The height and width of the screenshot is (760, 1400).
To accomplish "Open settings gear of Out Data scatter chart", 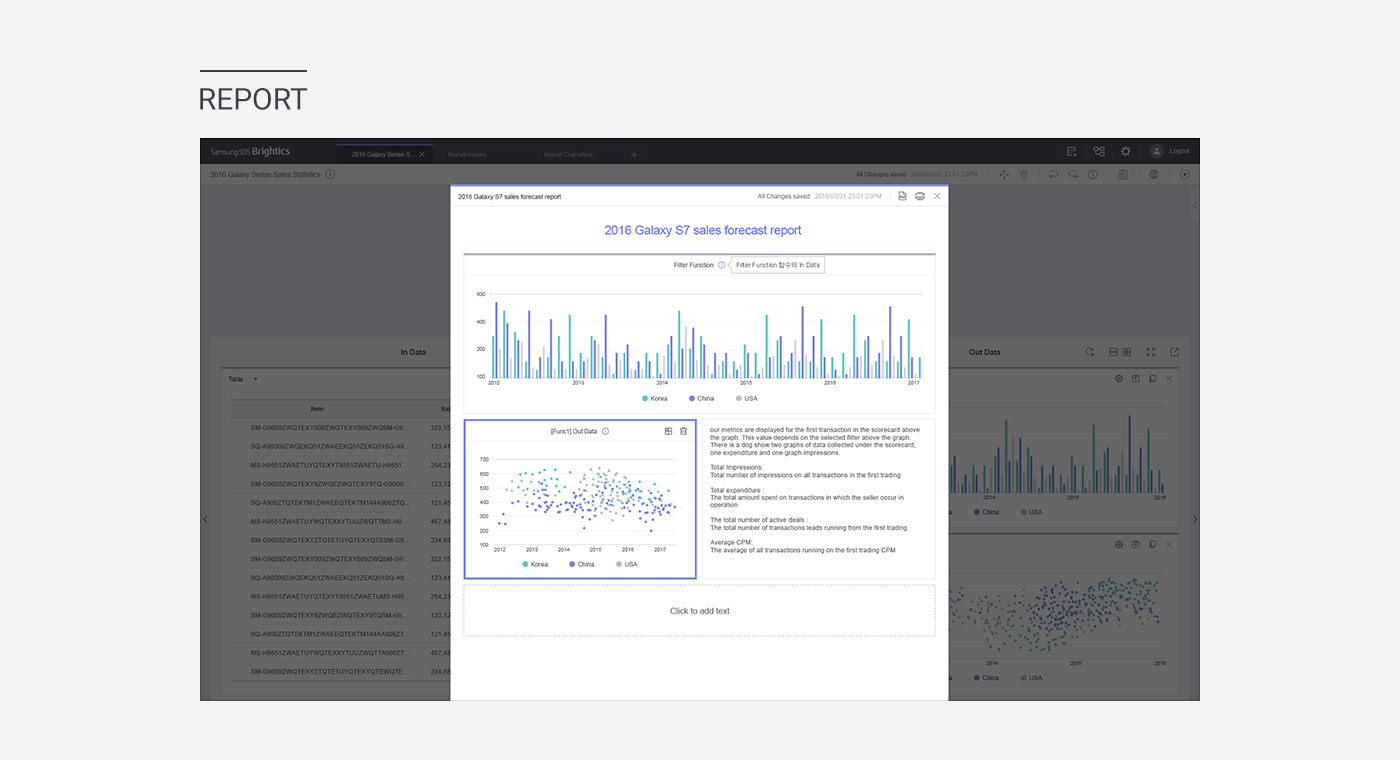I will 1119,544.
